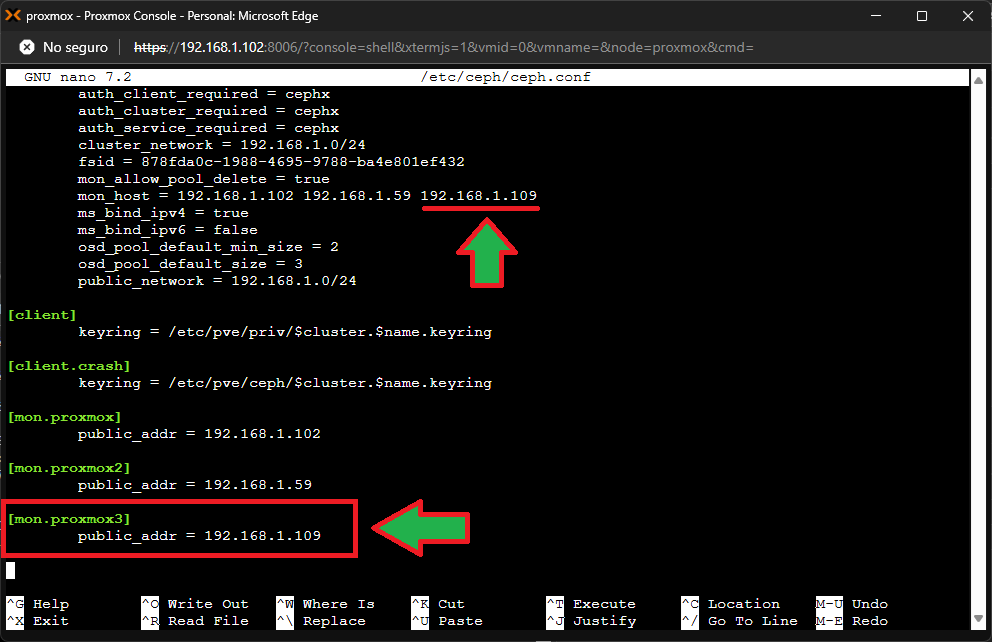This screenshot has height=642, width=992.
Task: Click the 'auth_service_required = cephx' line
Action: 208,128
